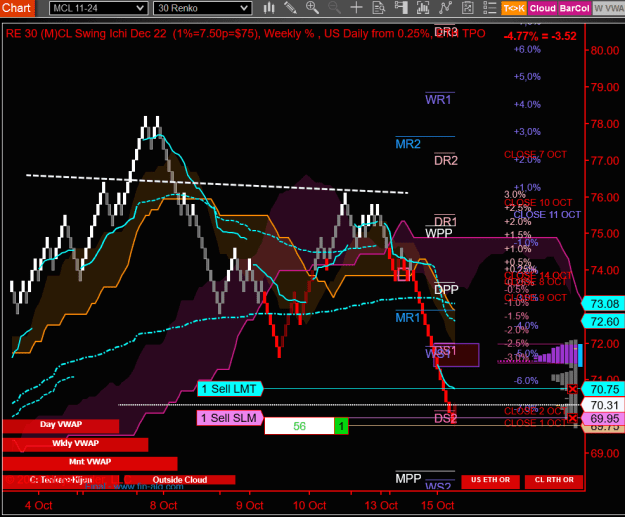The height and width of the screenshot is (517, 625).
Task: Click the MR2 pivot label
Action: tap(408, 144)
